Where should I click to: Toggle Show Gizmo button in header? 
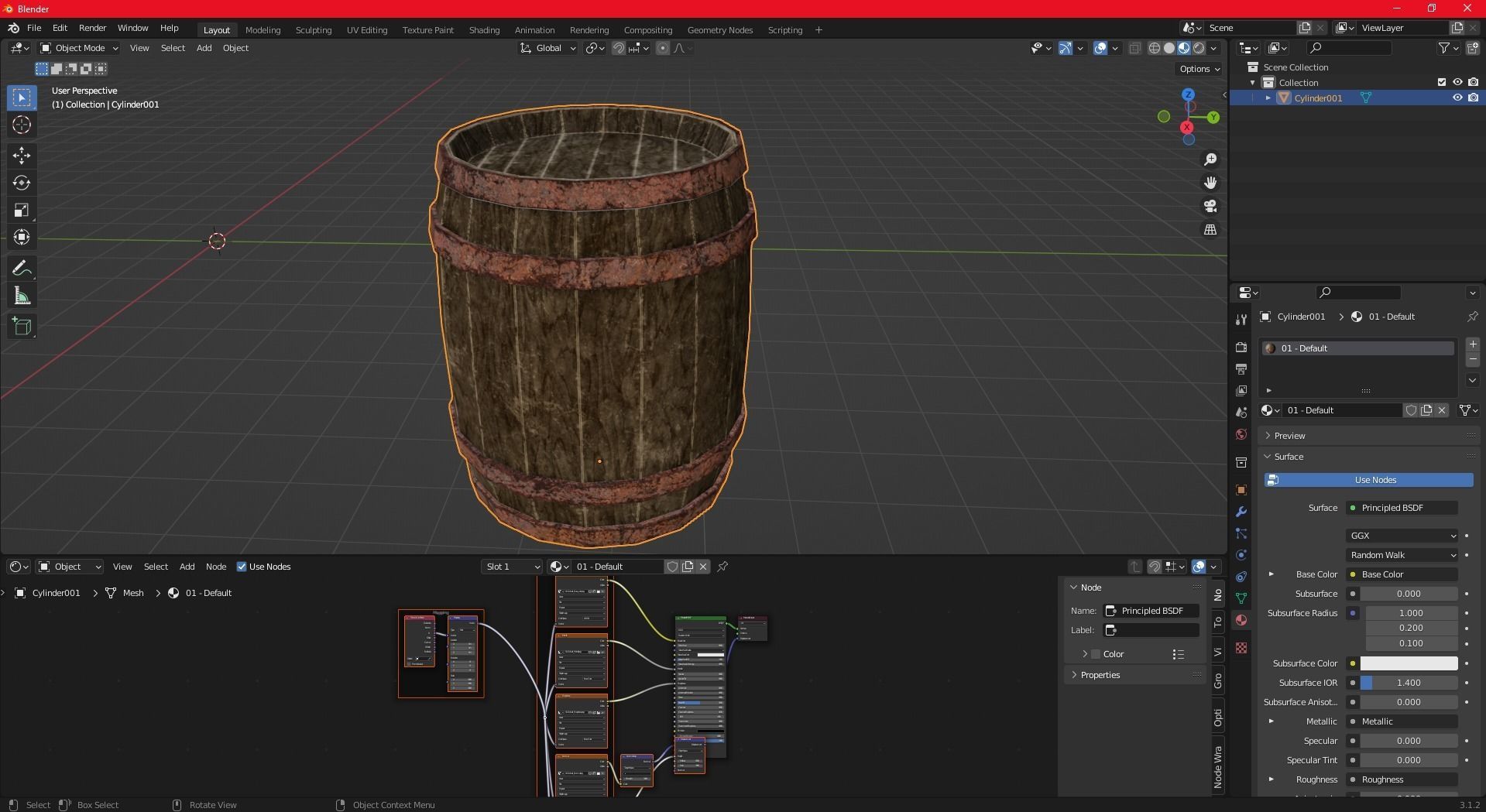click(1066, 48)
